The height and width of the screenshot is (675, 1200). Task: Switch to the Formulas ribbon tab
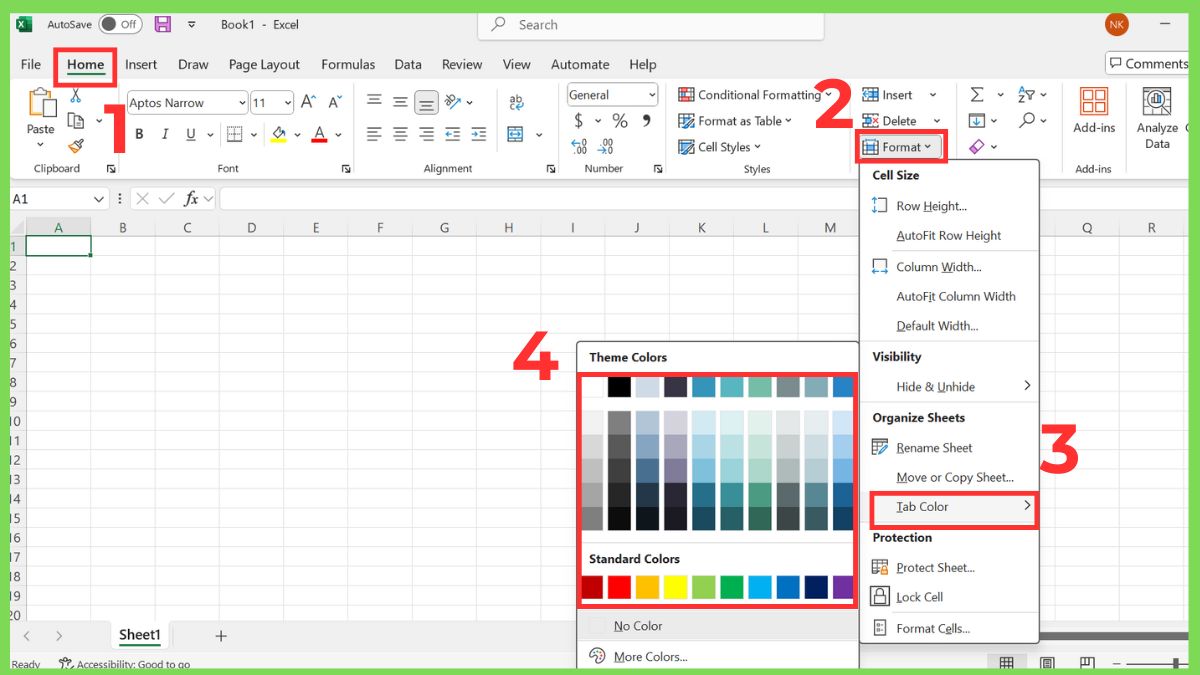pos(348,64)
